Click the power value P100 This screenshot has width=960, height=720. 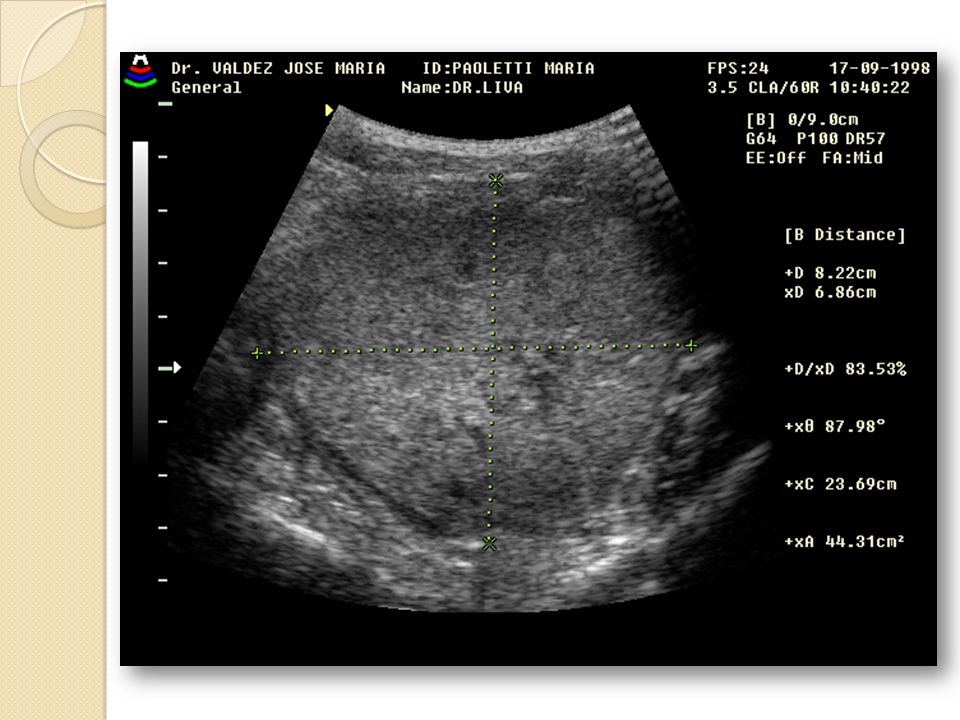(817, 139)
